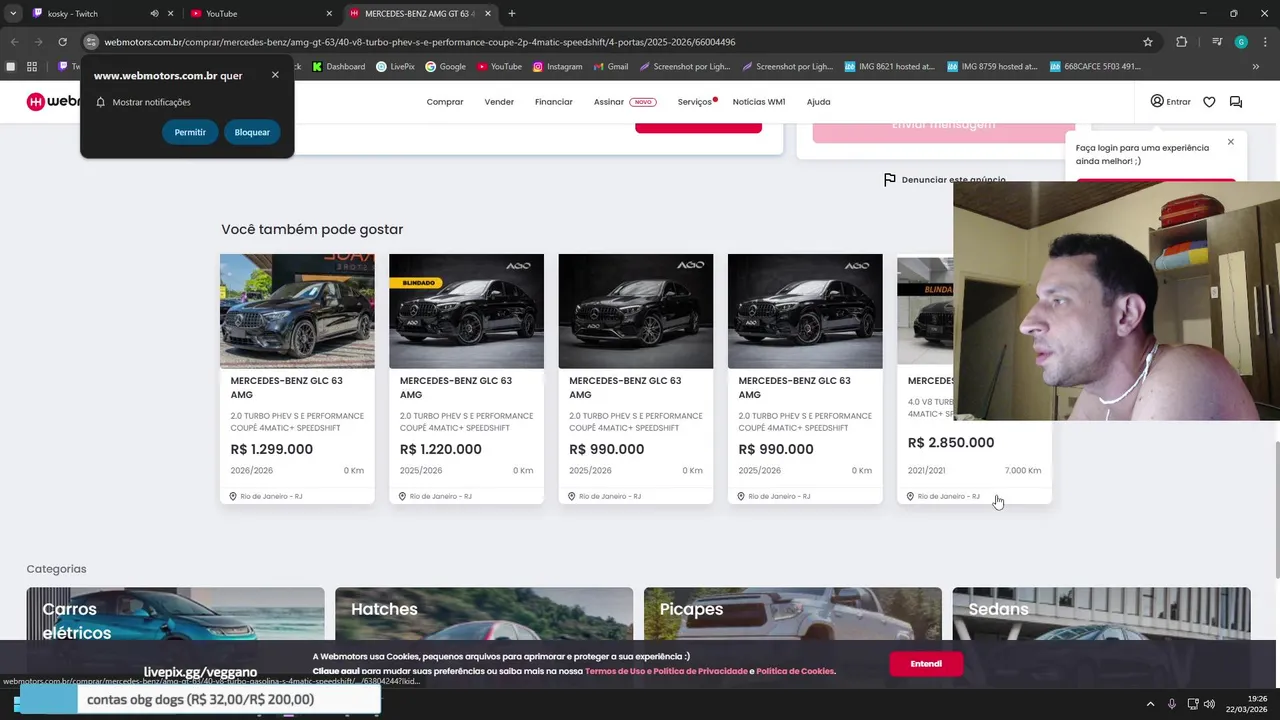Viewport: 1280px width, 720px height.
Task: Open the Comprar menu
Action: coord(445,102)
